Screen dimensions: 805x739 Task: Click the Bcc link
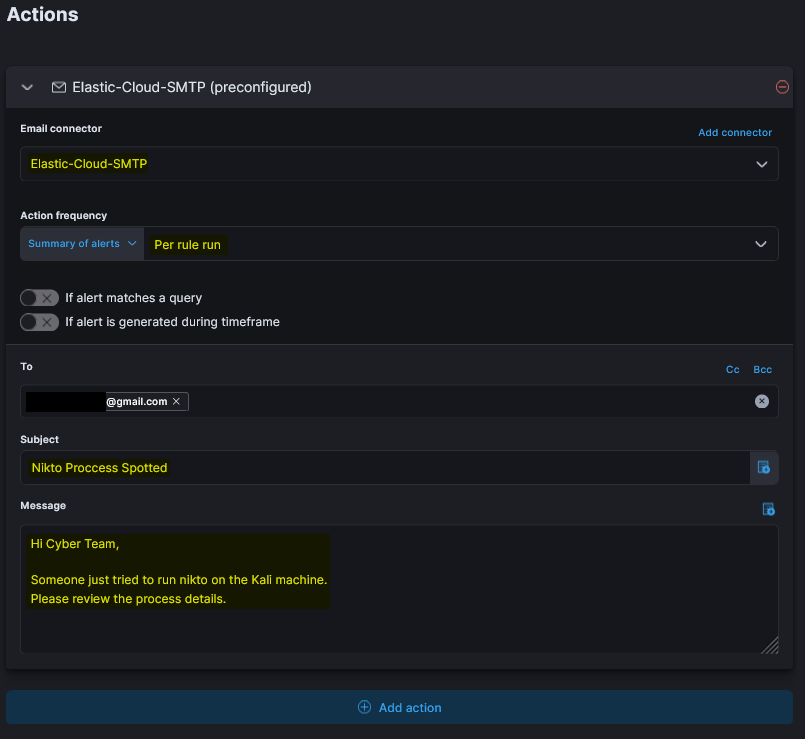(763, 369)
